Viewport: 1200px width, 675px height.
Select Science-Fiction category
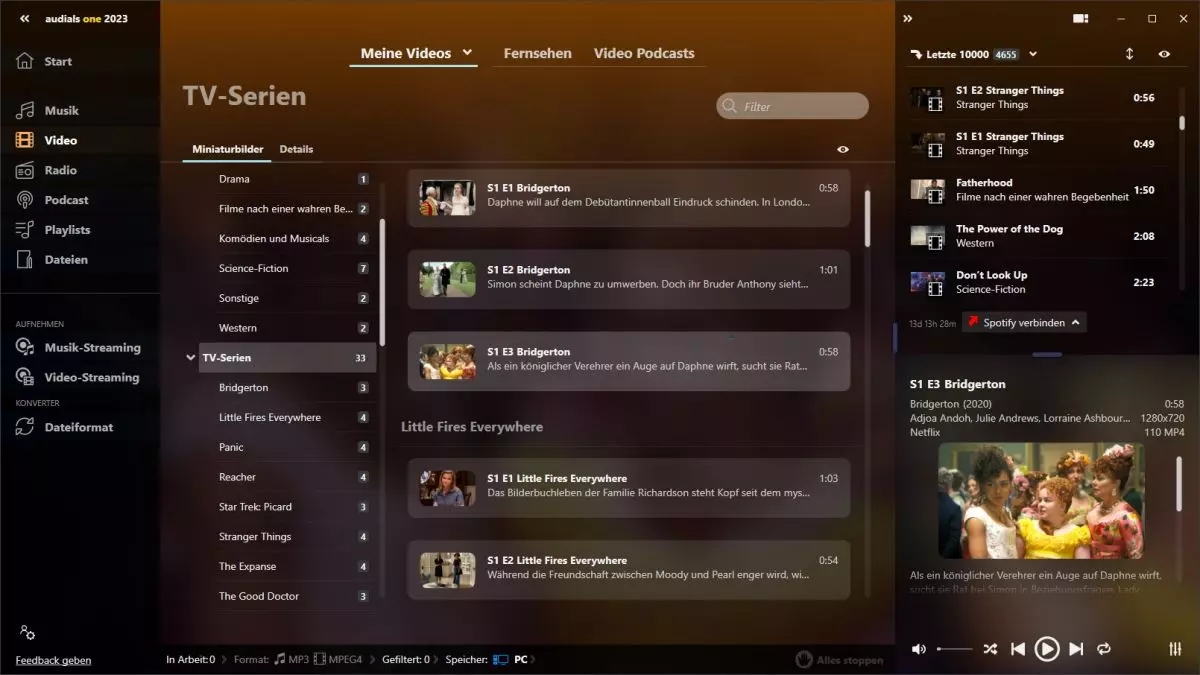[289, 268]
